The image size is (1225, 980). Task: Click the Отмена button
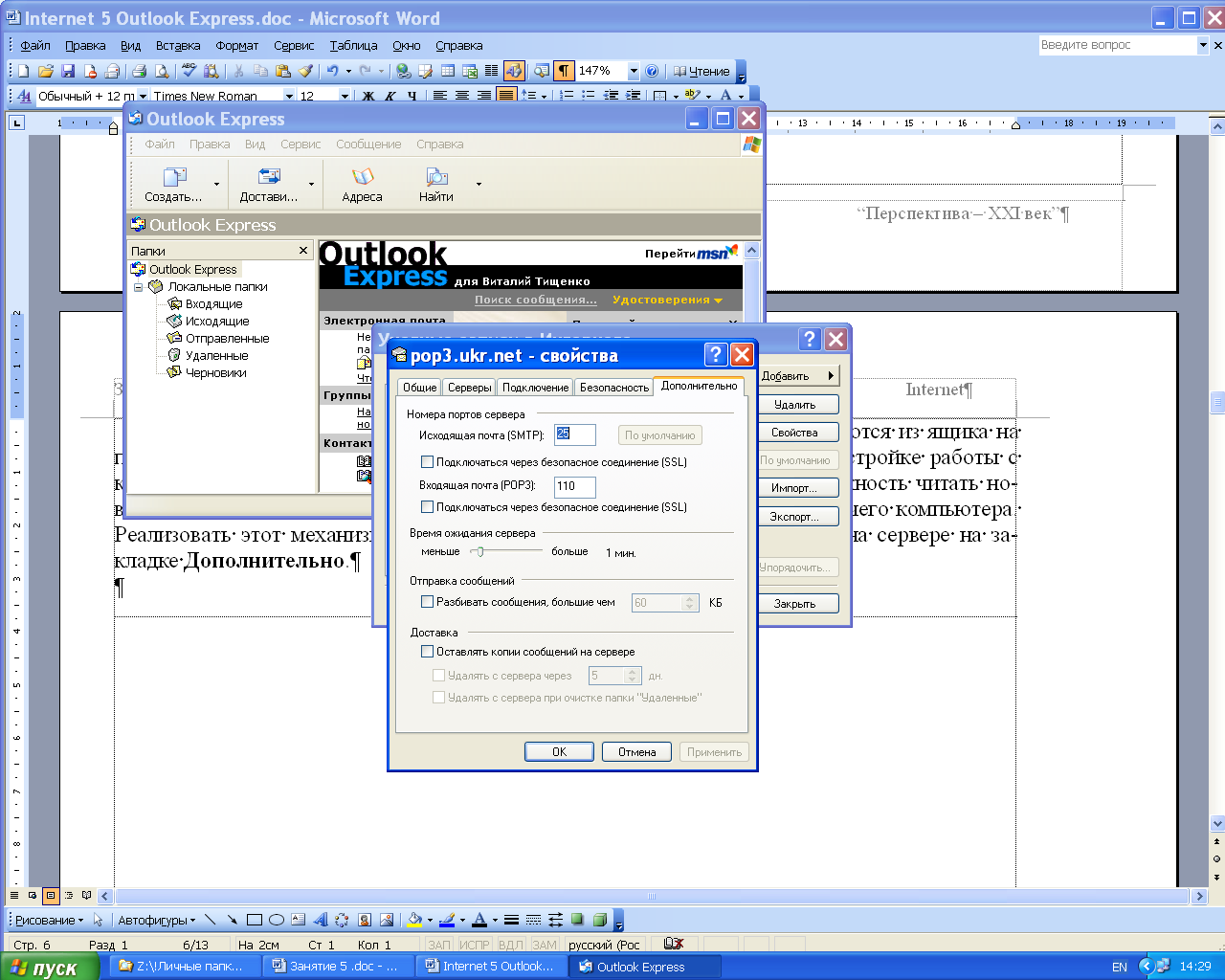coord(636,752)
